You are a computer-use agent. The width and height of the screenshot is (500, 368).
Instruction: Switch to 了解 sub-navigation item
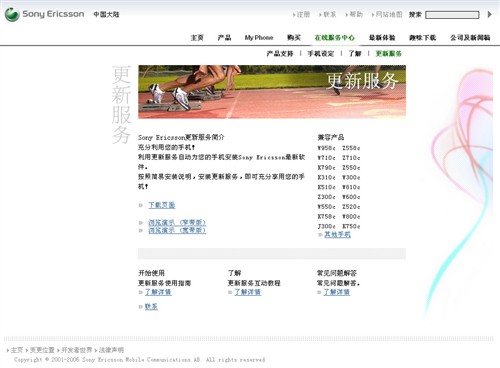(355, 54)
